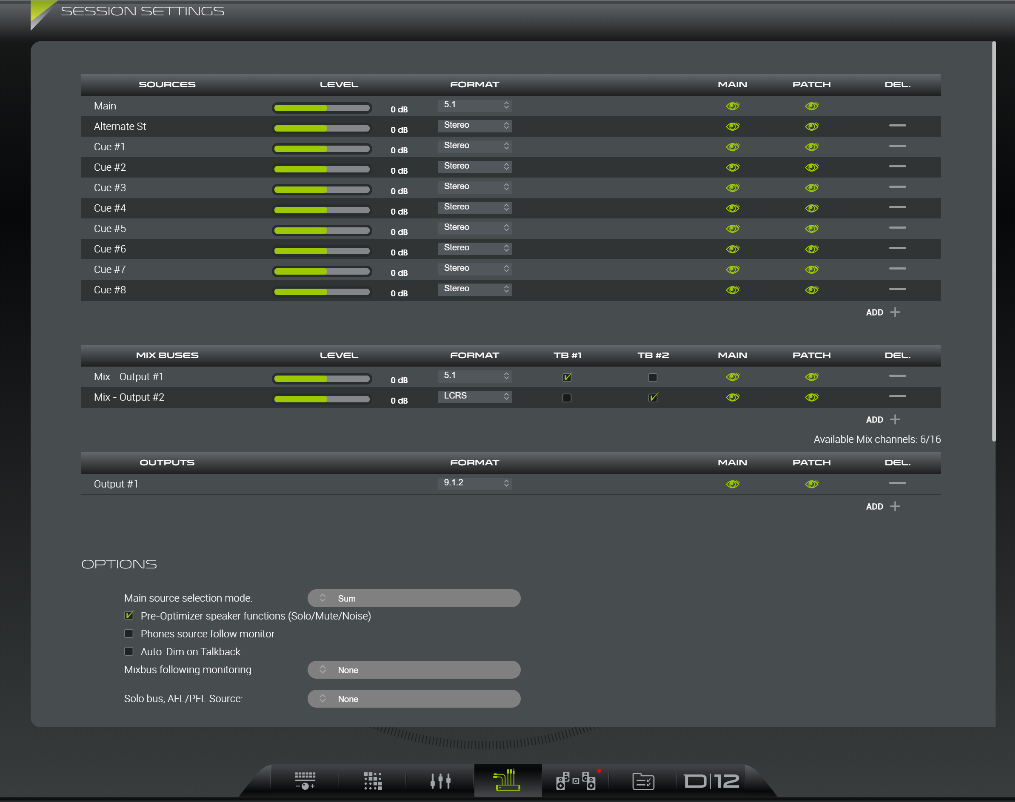Toggle Main eye for Cue #6
The width and height of the screenshot is (1015, 802).
tap(733, 249)
